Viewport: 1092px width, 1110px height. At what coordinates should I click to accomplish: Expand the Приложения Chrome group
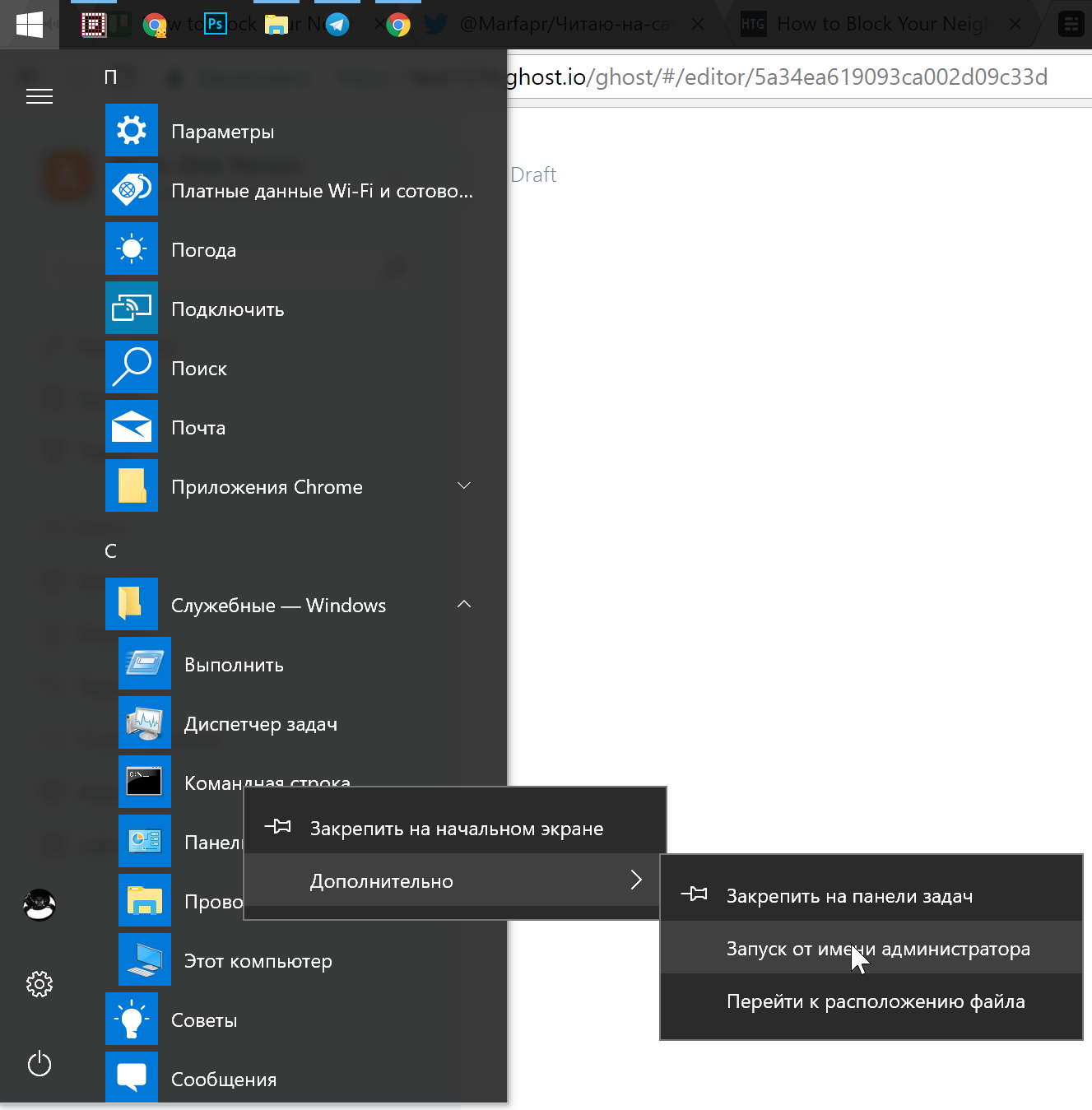(463, 486)
